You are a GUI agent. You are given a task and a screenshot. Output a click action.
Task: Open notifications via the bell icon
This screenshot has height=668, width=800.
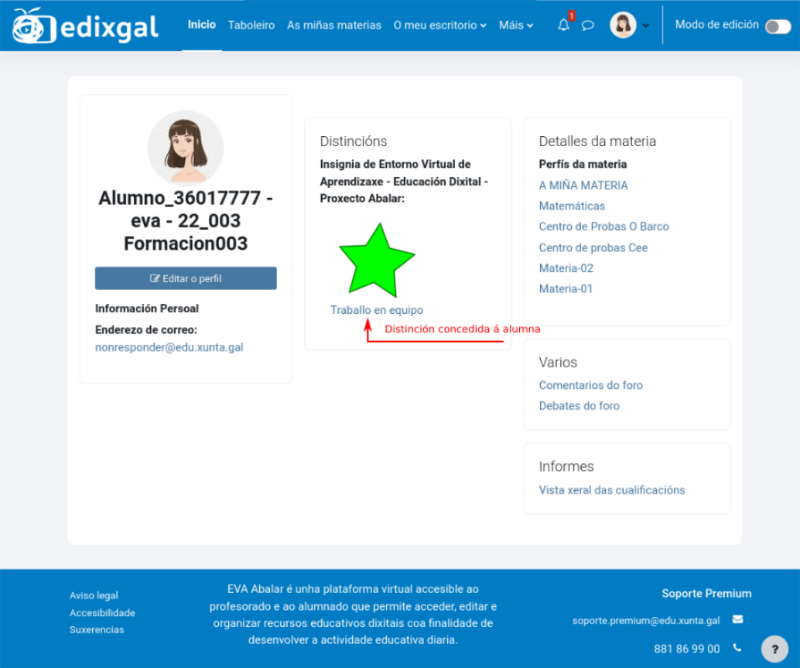(x=563, y=25)
